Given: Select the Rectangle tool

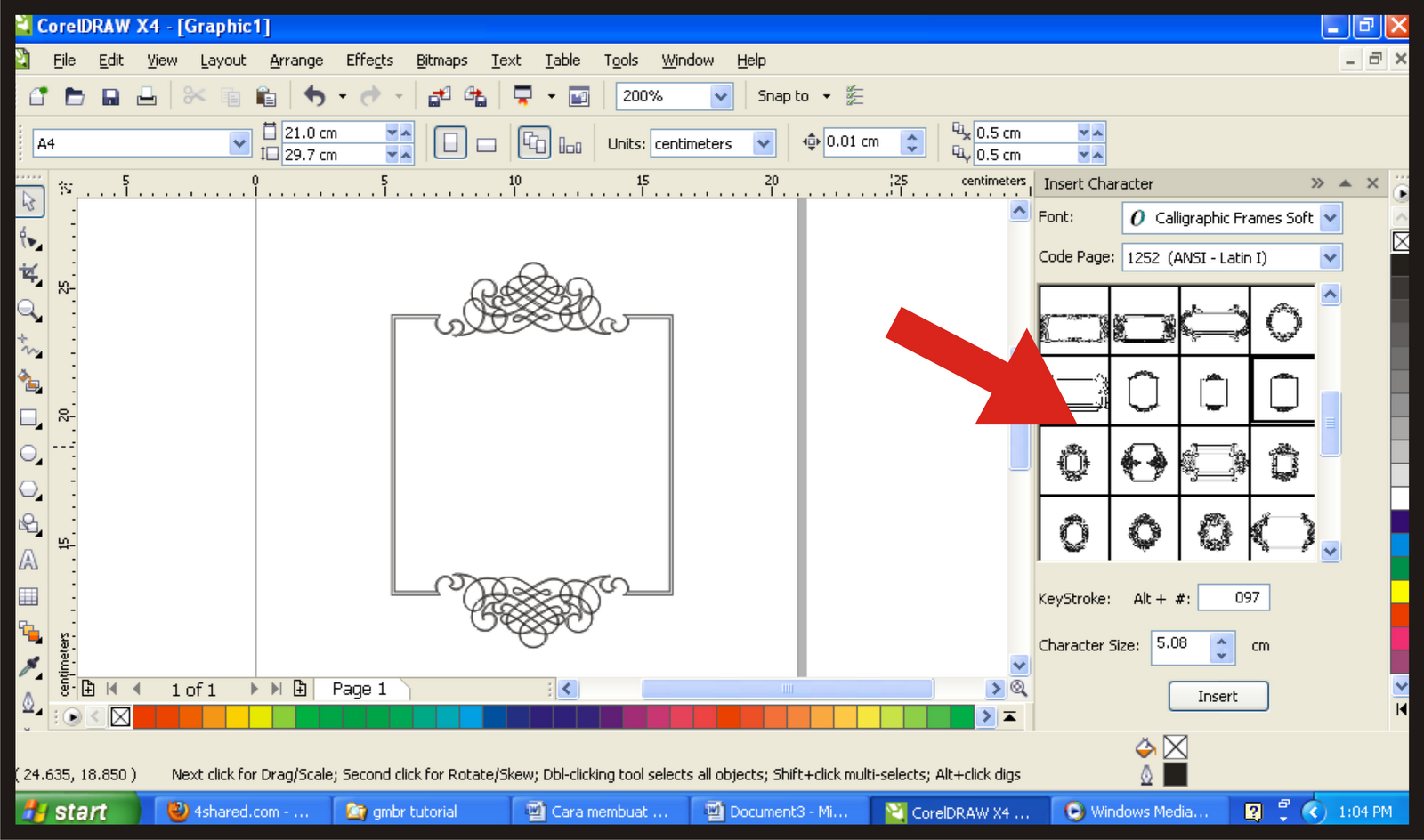Looking at the screenshot, I should [x=29, y=418].
